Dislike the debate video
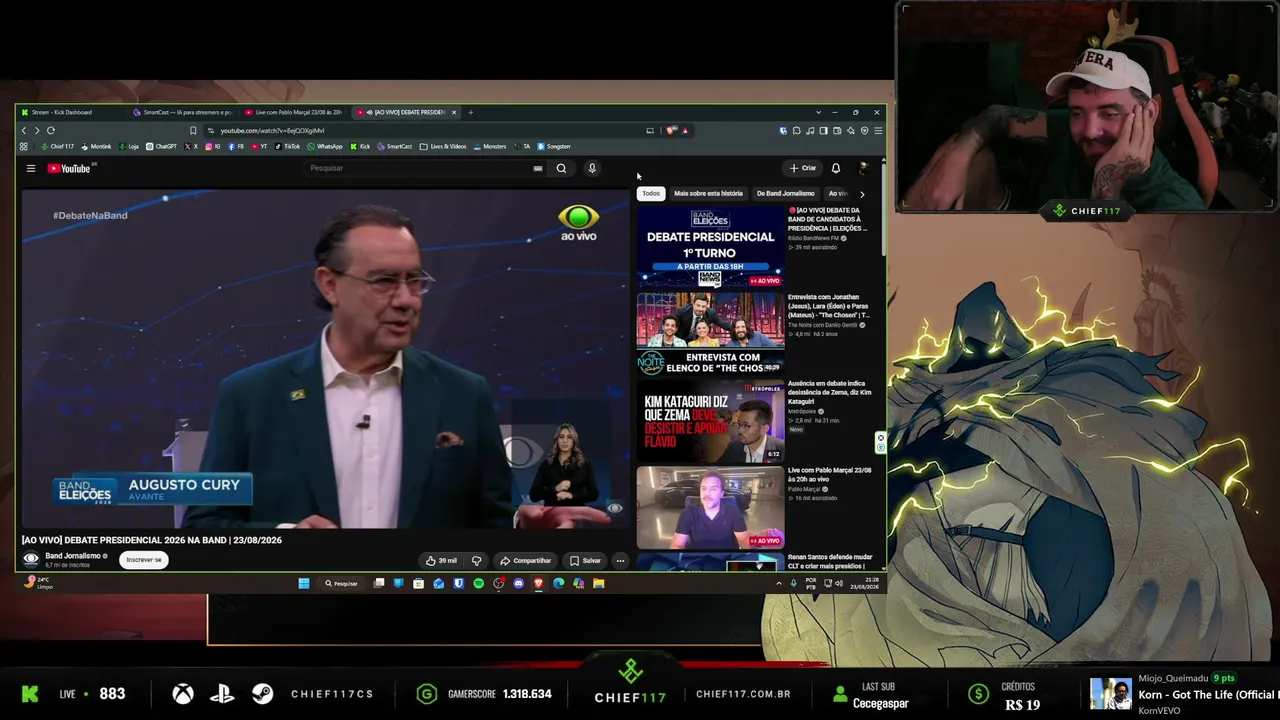The image size is (1280, 720). (476, 561)
